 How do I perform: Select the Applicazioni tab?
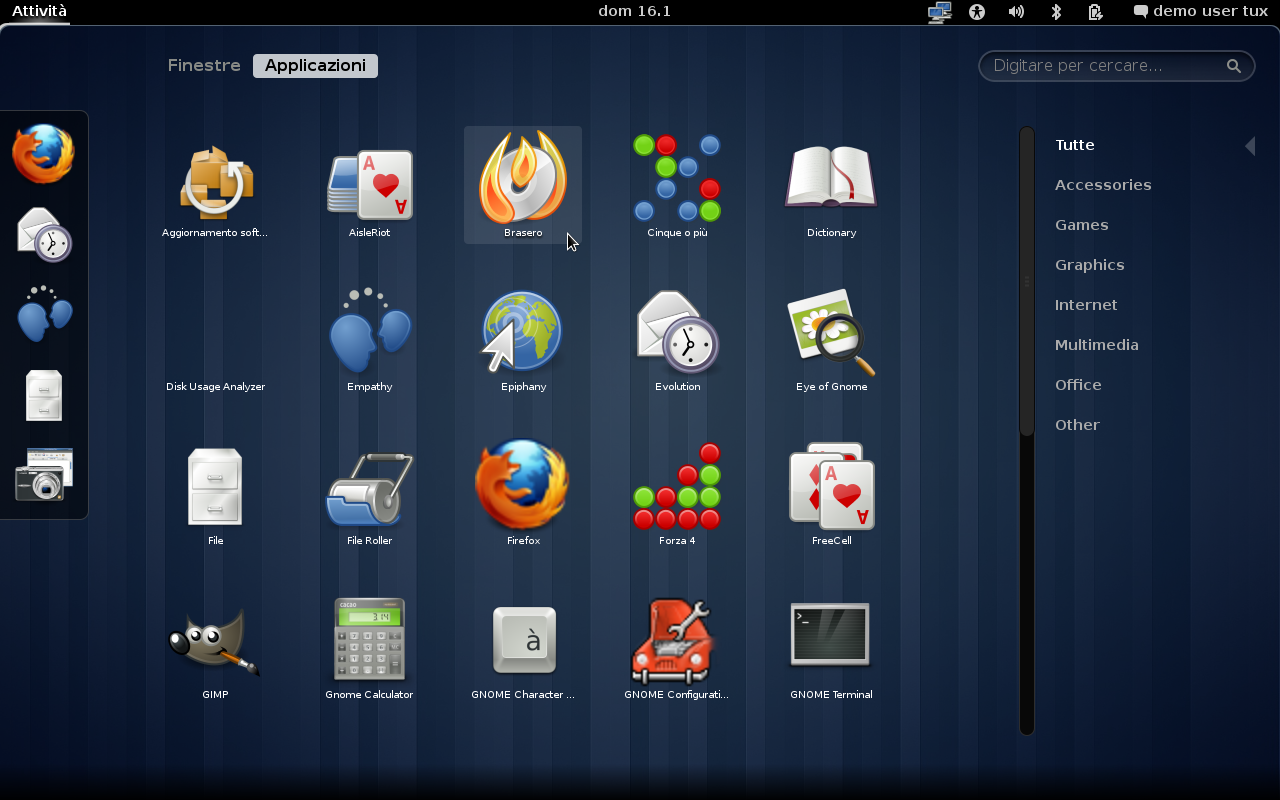coord(315,65)
